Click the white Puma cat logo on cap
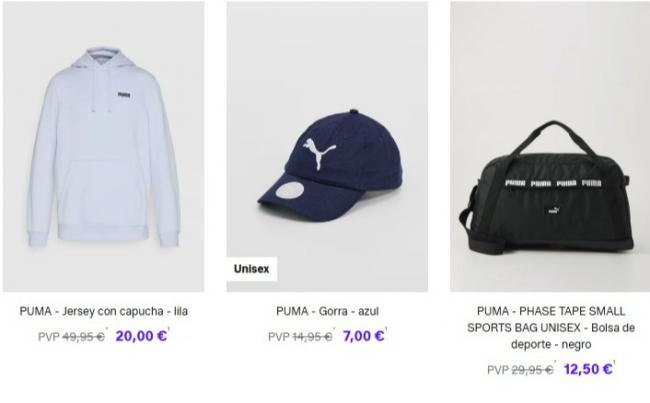This screenshot has width=650, height=403. tap(319, 153)
